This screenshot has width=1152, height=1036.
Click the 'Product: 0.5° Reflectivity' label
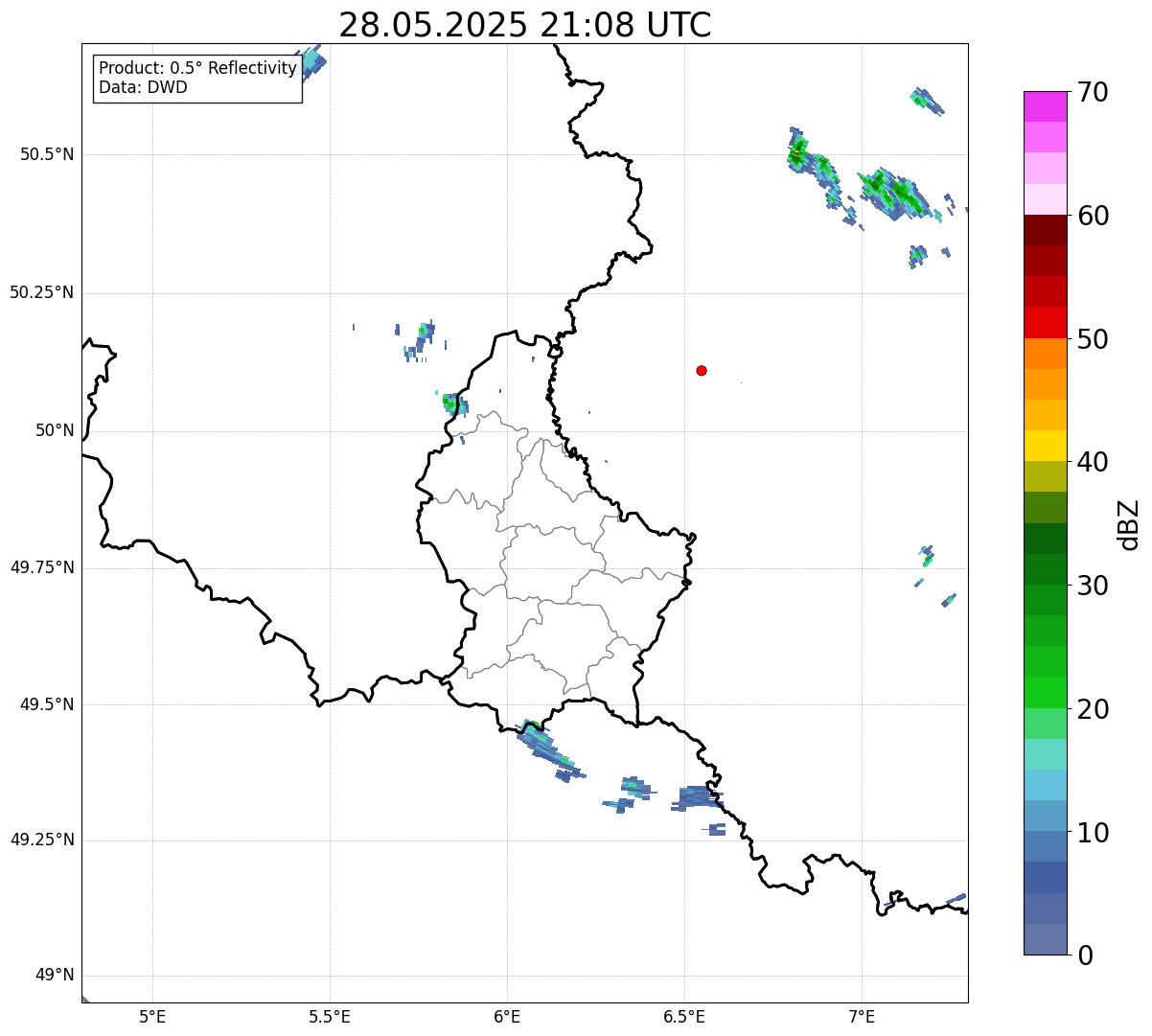coord(197,68)
